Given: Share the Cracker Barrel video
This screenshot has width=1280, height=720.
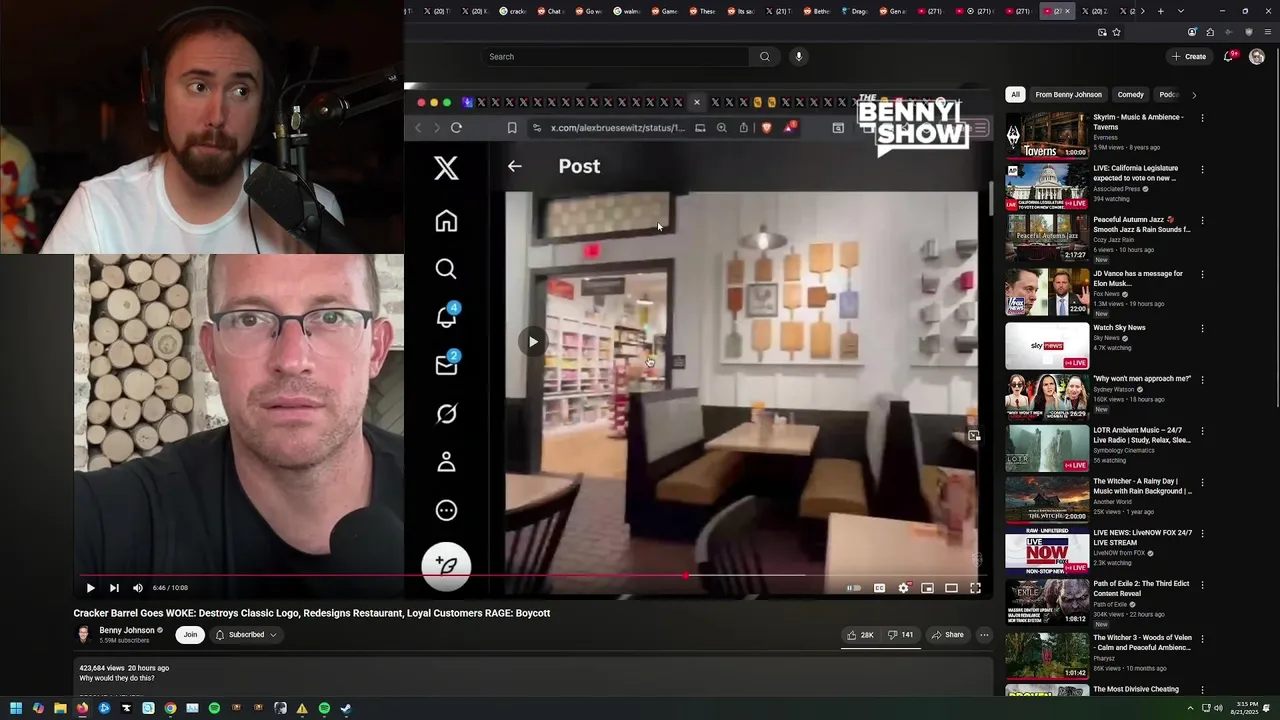Looking at the screenshot, I should pos(947,635).
